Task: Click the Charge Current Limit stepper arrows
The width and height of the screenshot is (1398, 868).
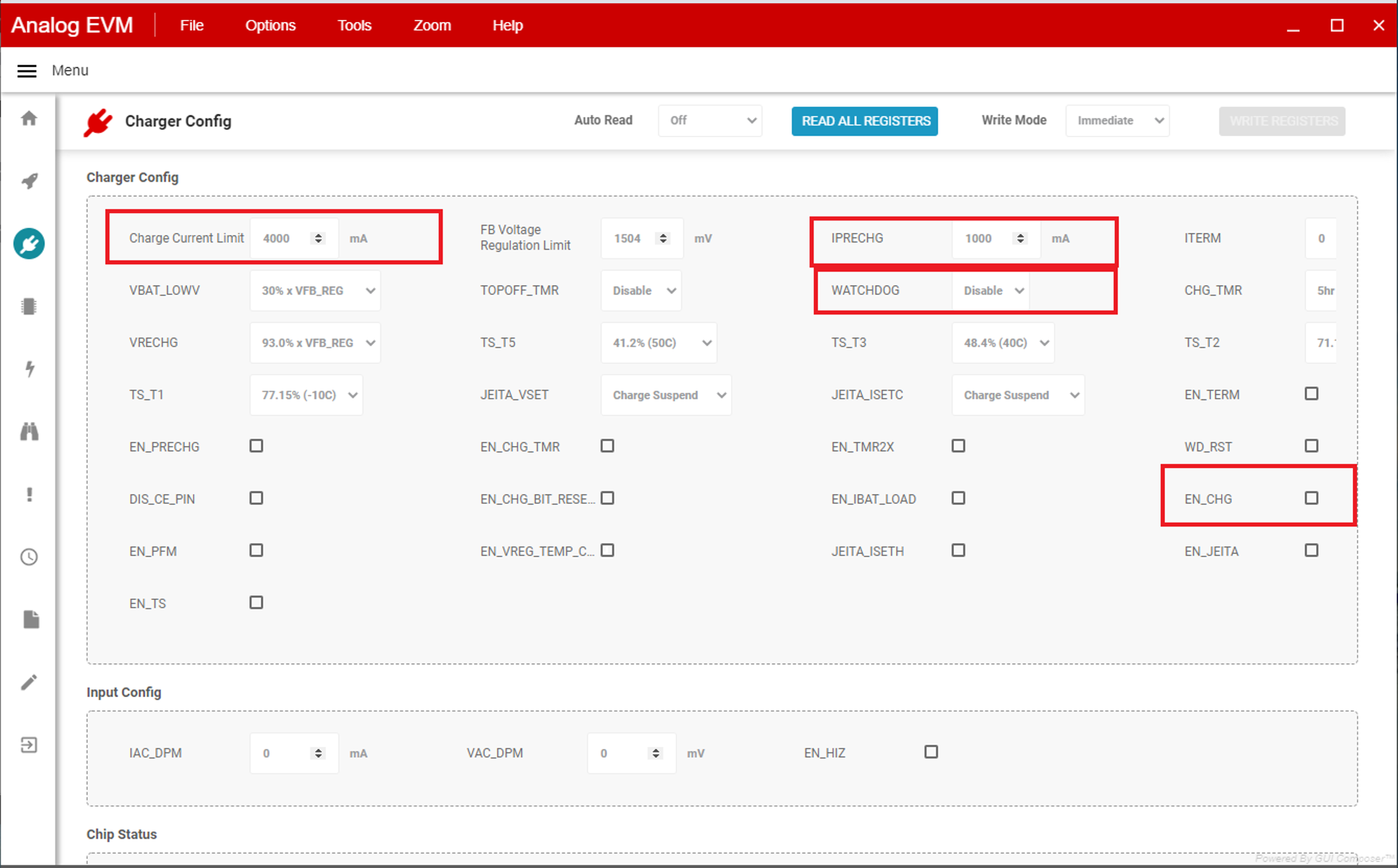Action: (x=318, y=238)
